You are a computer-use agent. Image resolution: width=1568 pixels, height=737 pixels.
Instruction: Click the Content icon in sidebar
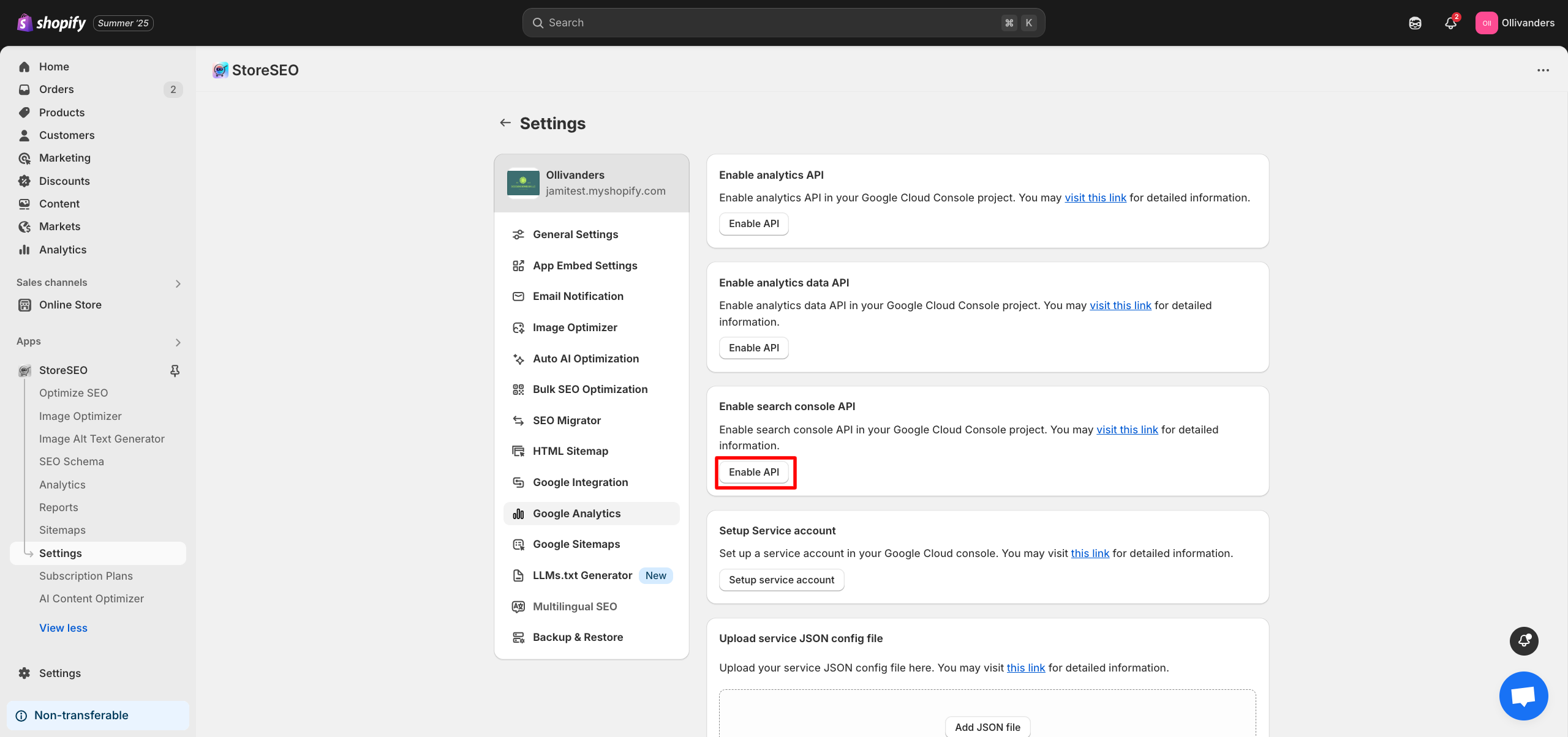[x=24, y=204]
